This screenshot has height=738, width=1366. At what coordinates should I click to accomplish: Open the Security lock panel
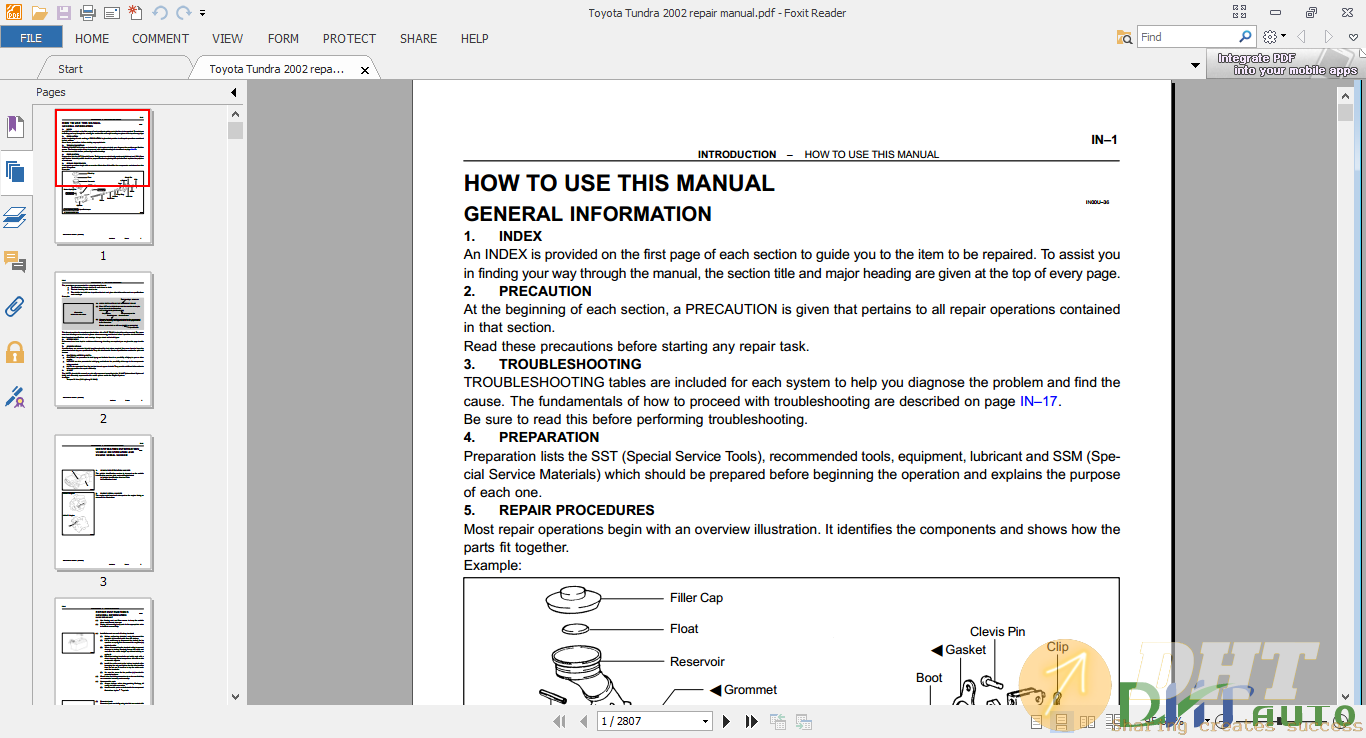15,352
